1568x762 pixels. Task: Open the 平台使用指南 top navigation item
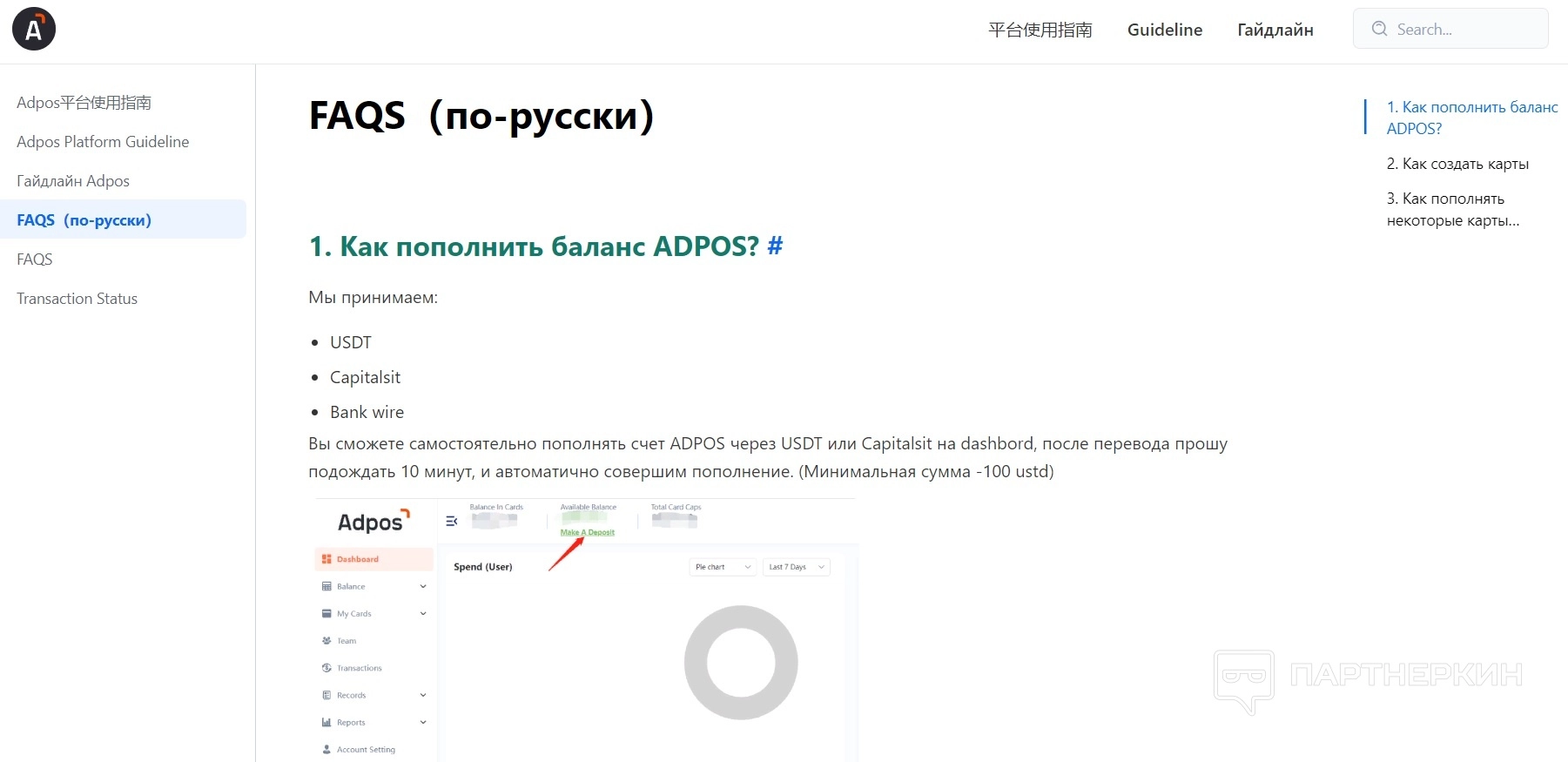pos(1040,30)
